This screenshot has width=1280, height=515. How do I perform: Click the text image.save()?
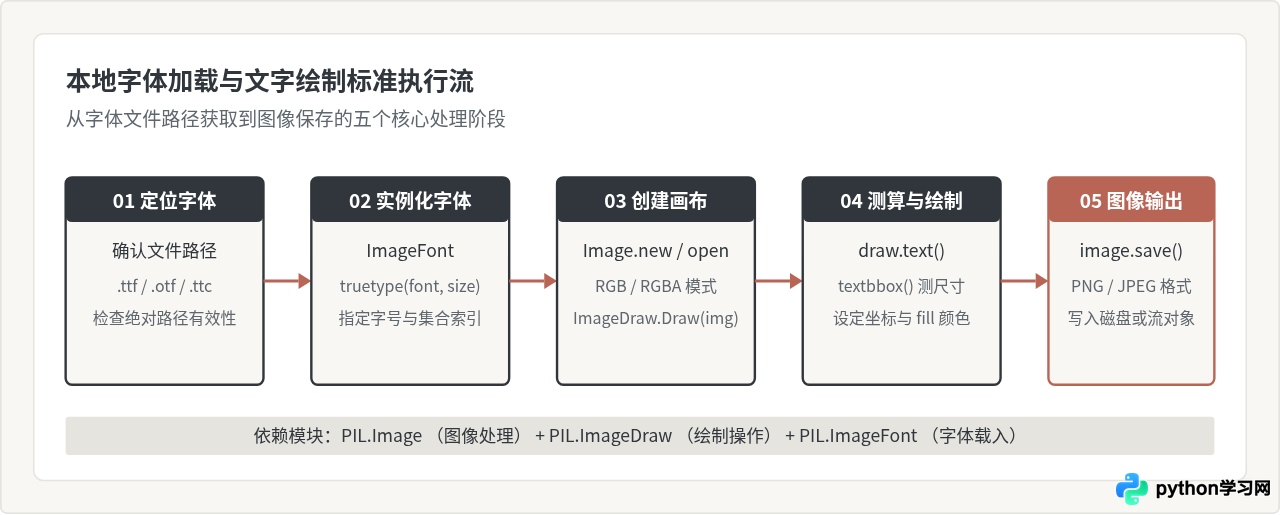tap(1131, 251)
